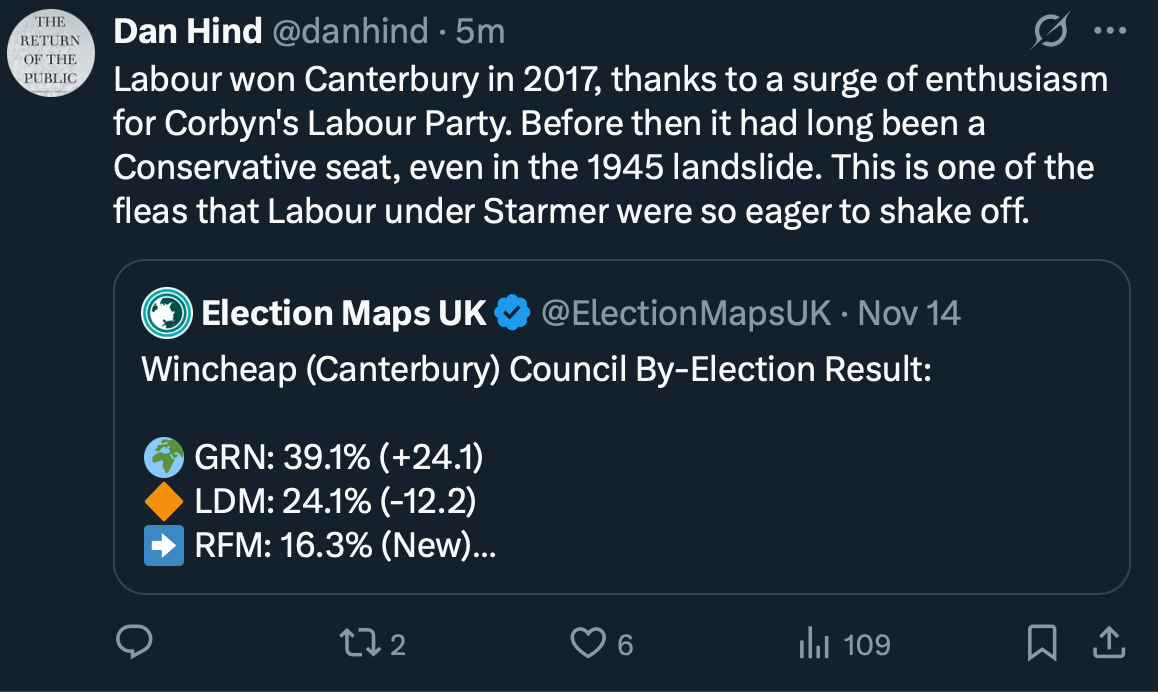1158x692 pixels.
Task: Click the Nov 14 quoted tweet date
Action: coord(909,314)
